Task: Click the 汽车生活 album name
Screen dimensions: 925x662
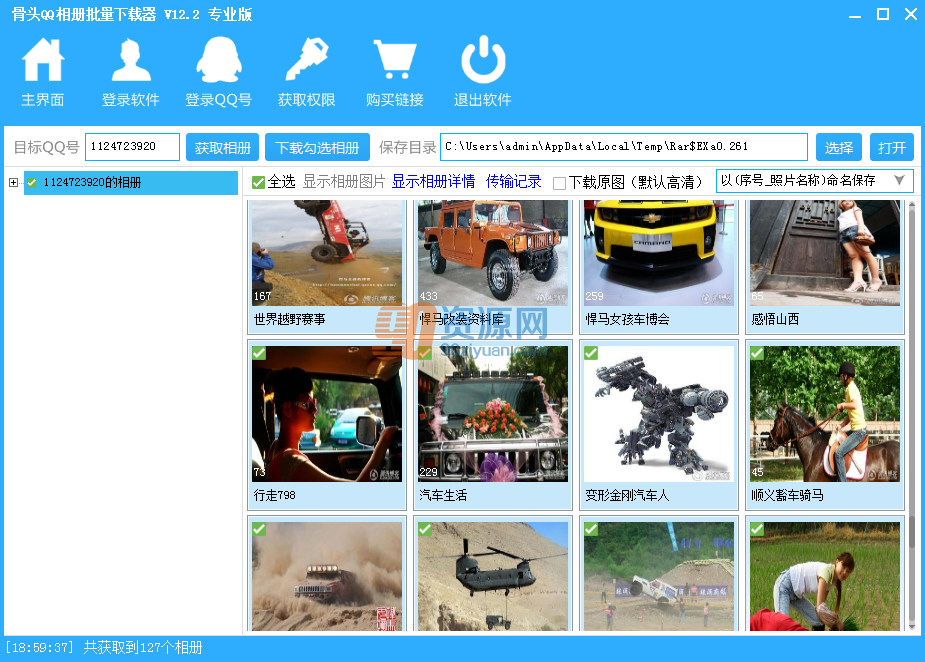Action: pyautogui.click(x=443, y=496)
